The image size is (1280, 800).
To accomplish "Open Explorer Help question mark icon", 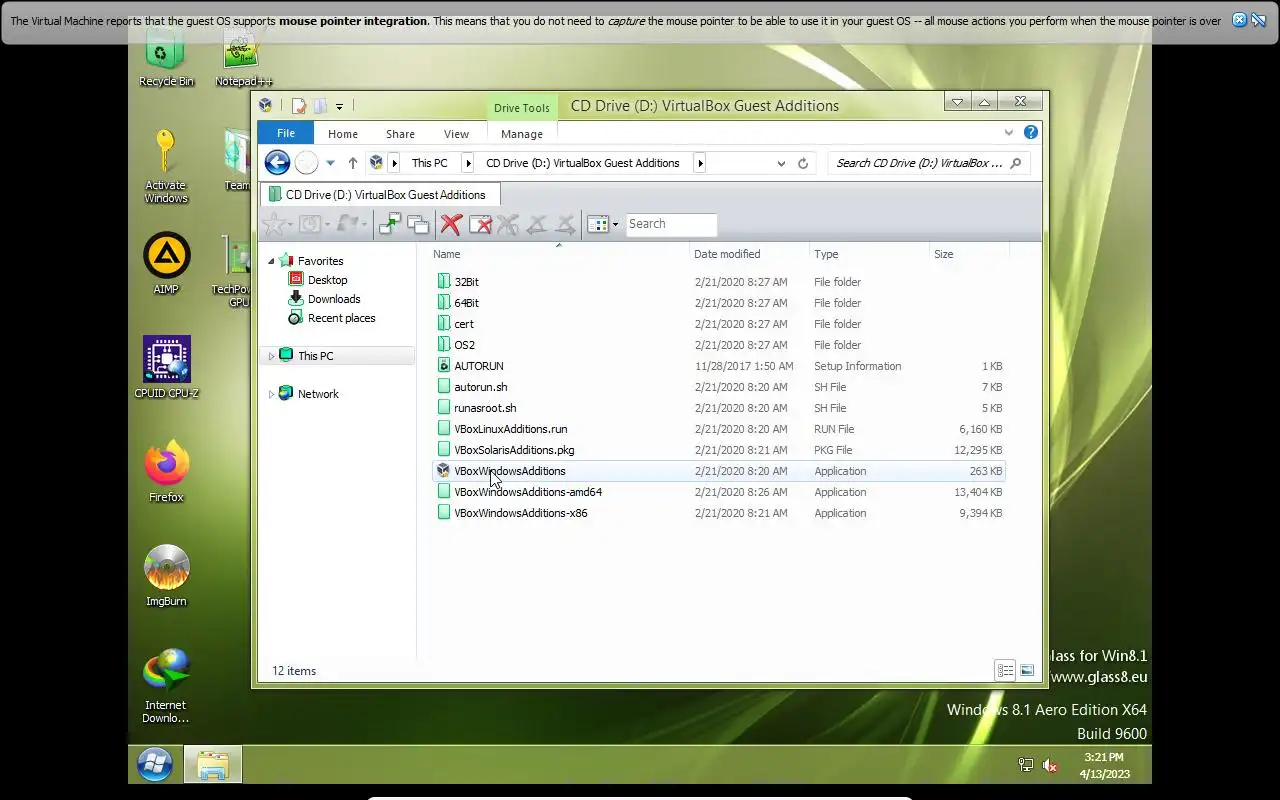I will 1031,132.
